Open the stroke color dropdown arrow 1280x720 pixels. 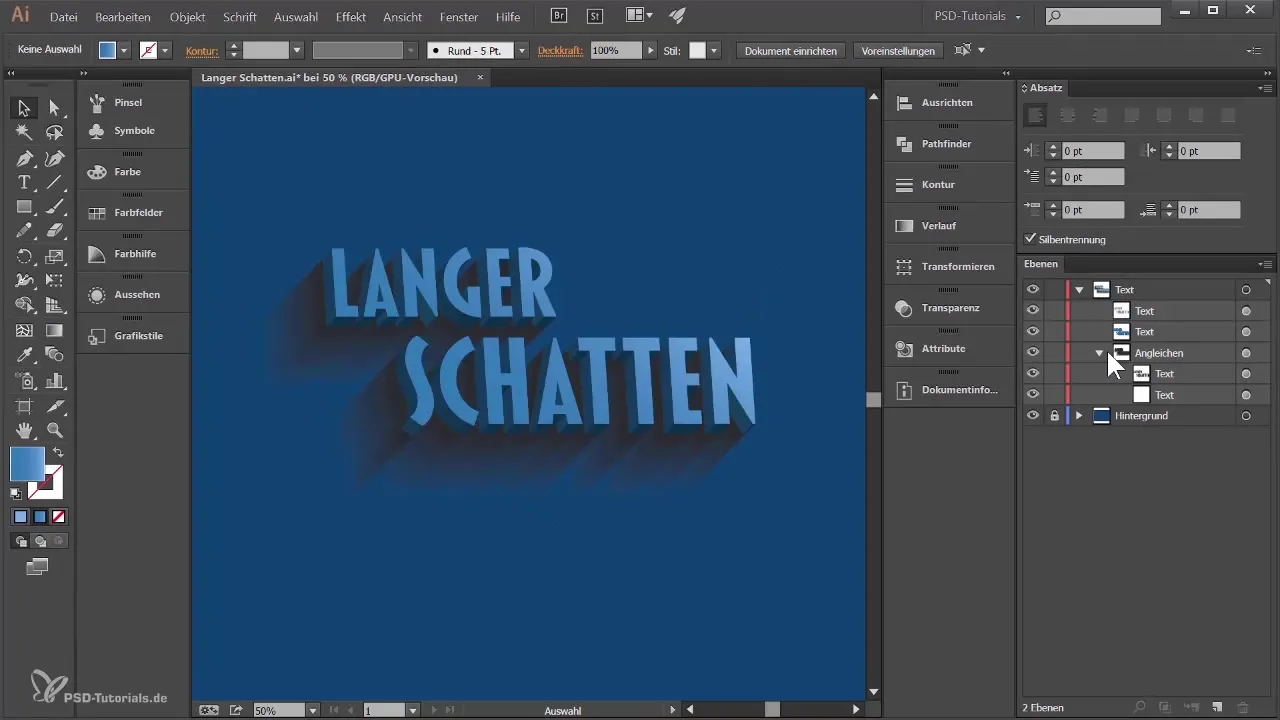165,50
